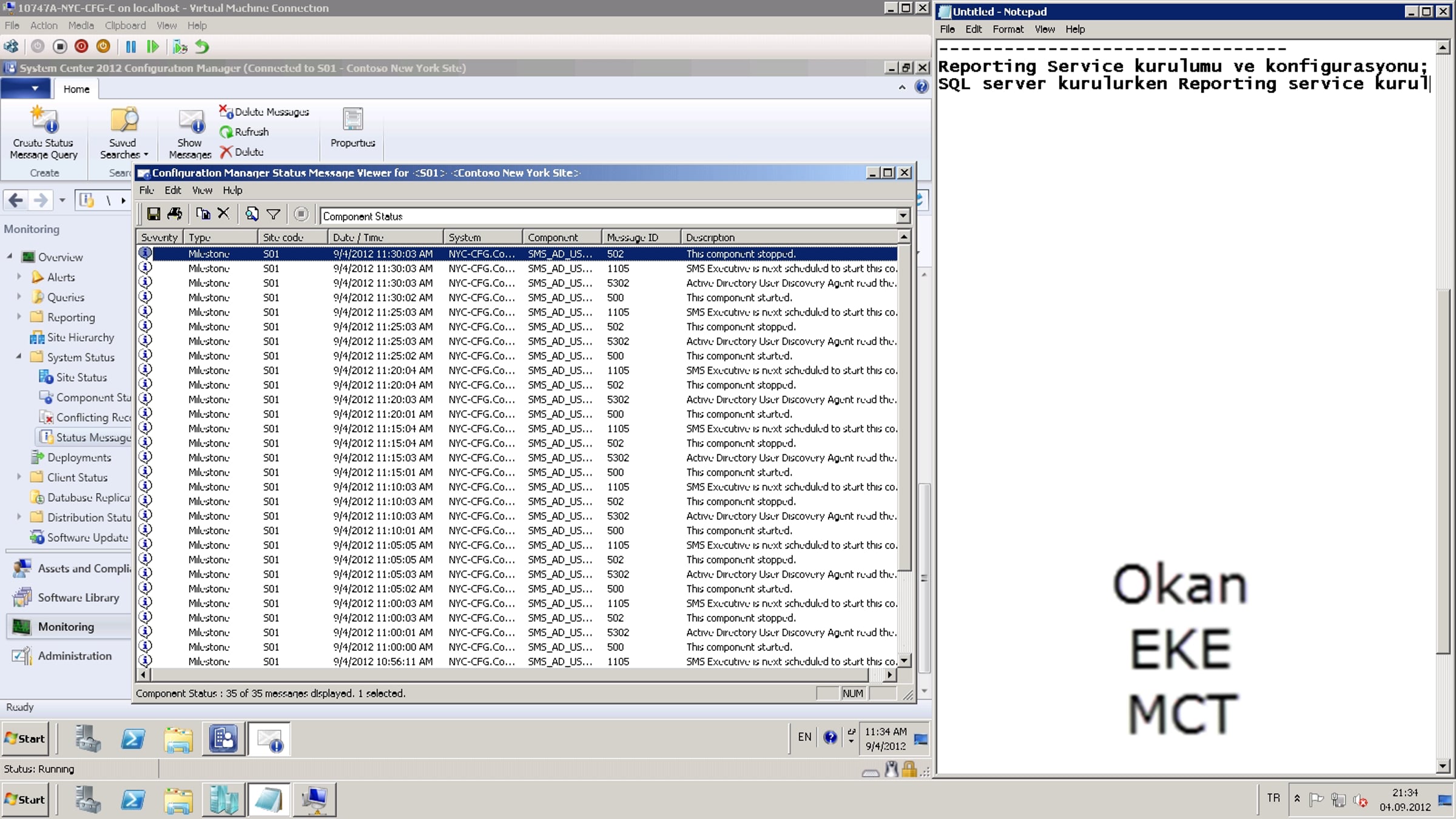1456x819 pixels.
Task: Open View menu in Status Message Viewer
Action: [202, 190]
